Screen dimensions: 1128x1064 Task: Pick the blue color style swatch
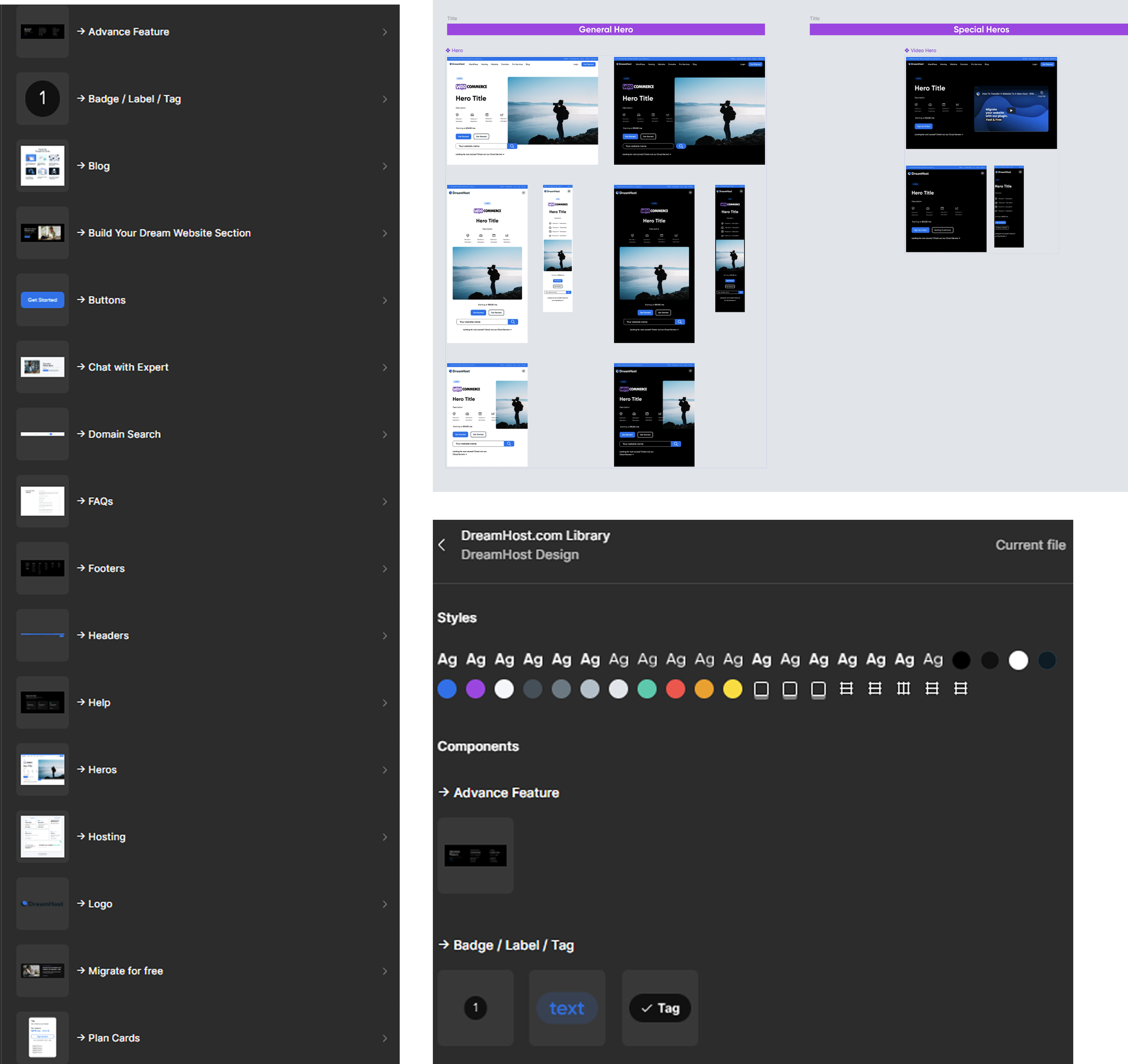(x=447, y=689)
